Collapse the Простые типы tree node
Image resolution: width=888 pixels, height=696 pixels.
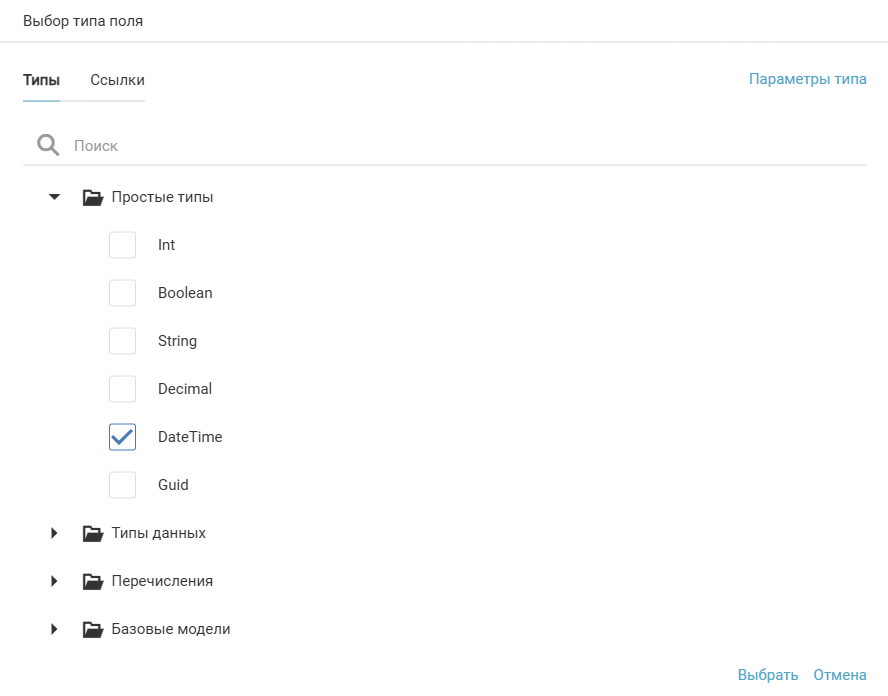55,198
